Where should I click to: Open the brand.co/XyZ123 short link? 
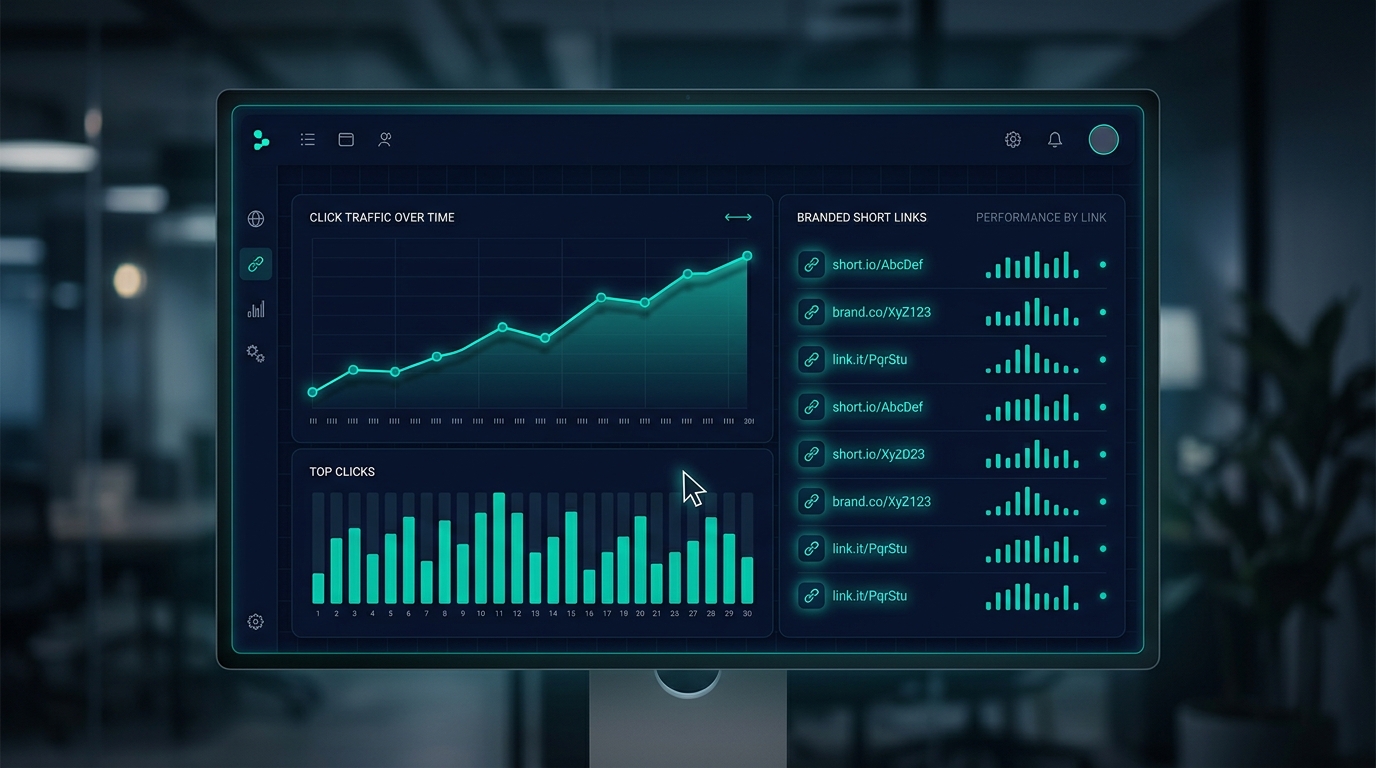[883, 312]
